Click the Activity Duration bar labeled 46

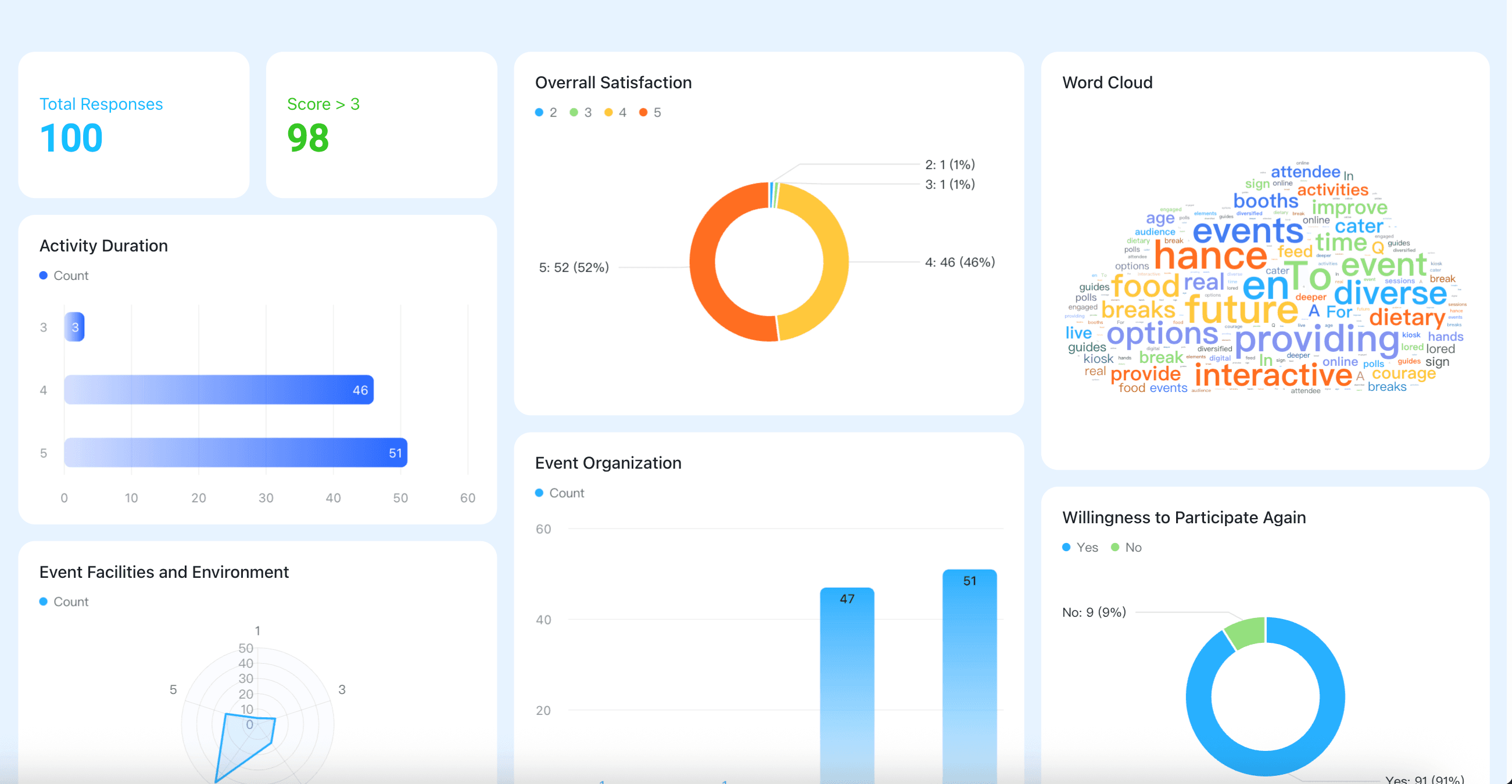(218, 390)
